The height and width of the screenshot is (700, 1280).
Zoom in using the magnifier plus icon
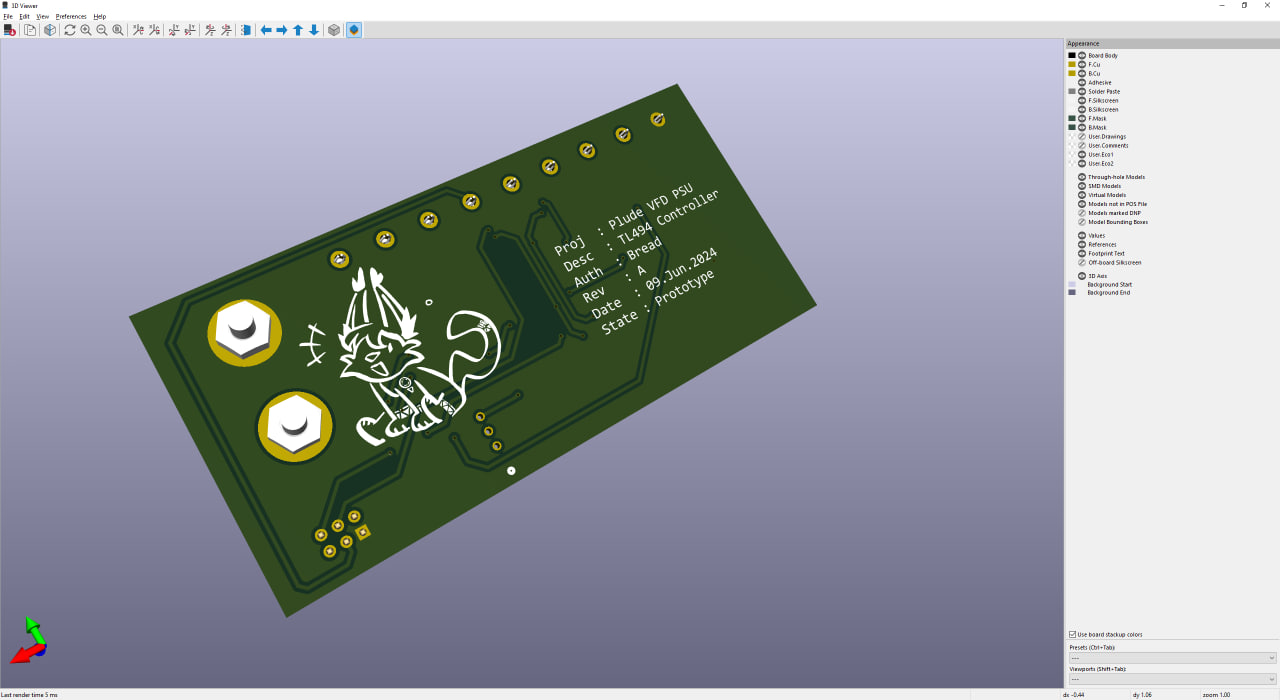tap(86, 30)
